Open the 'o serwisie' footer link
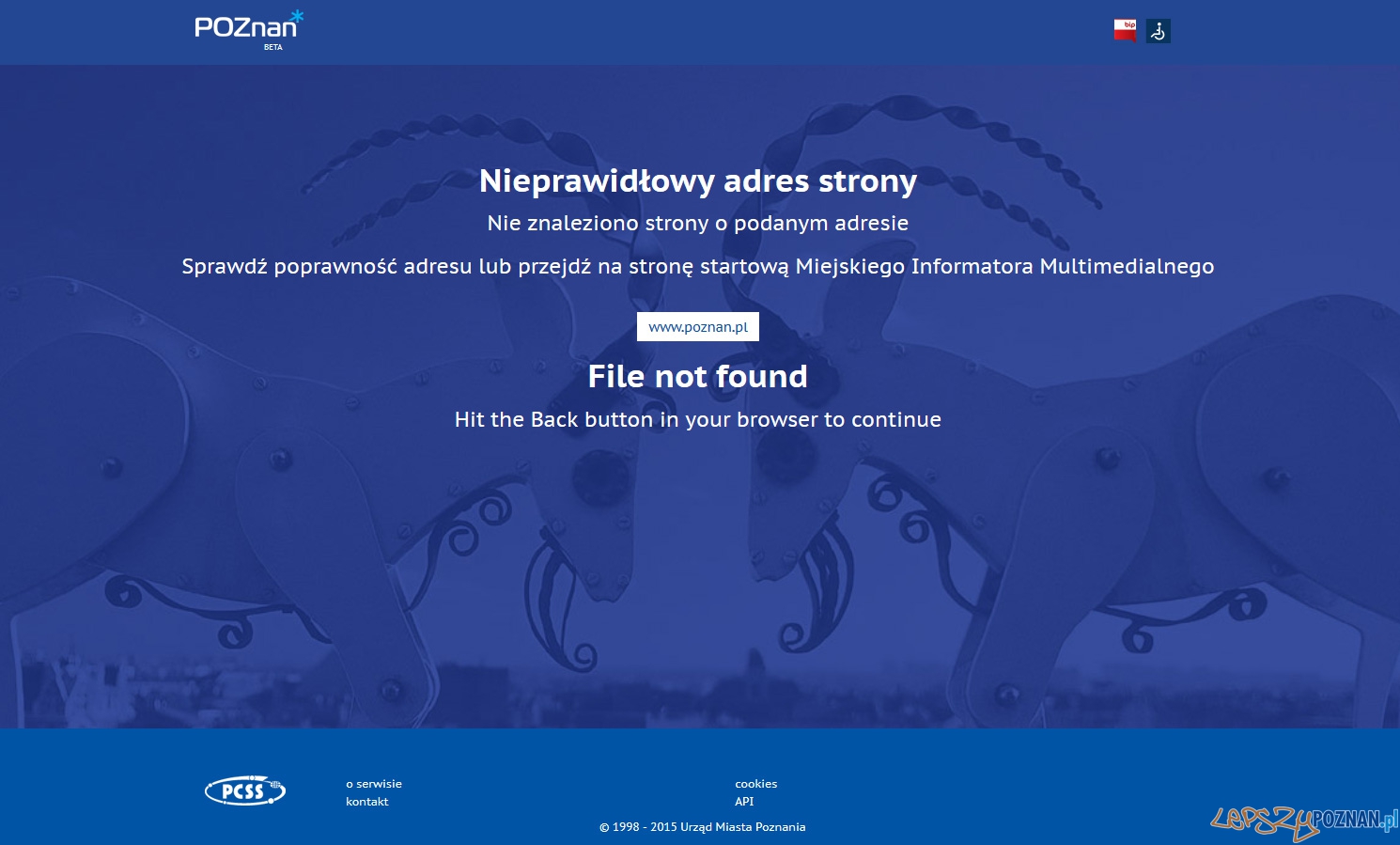The height and width of the screenshot is (845, 1400). coord(373,783)
